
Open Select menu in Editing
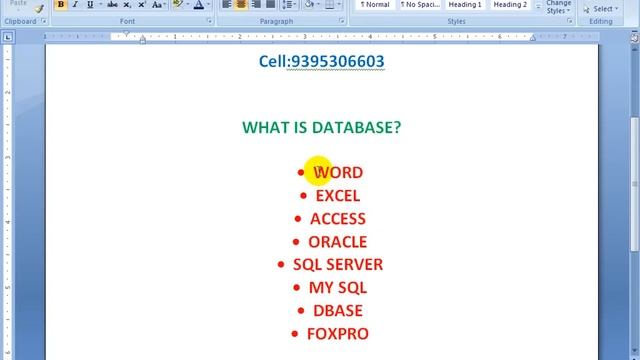coord(601,9)
